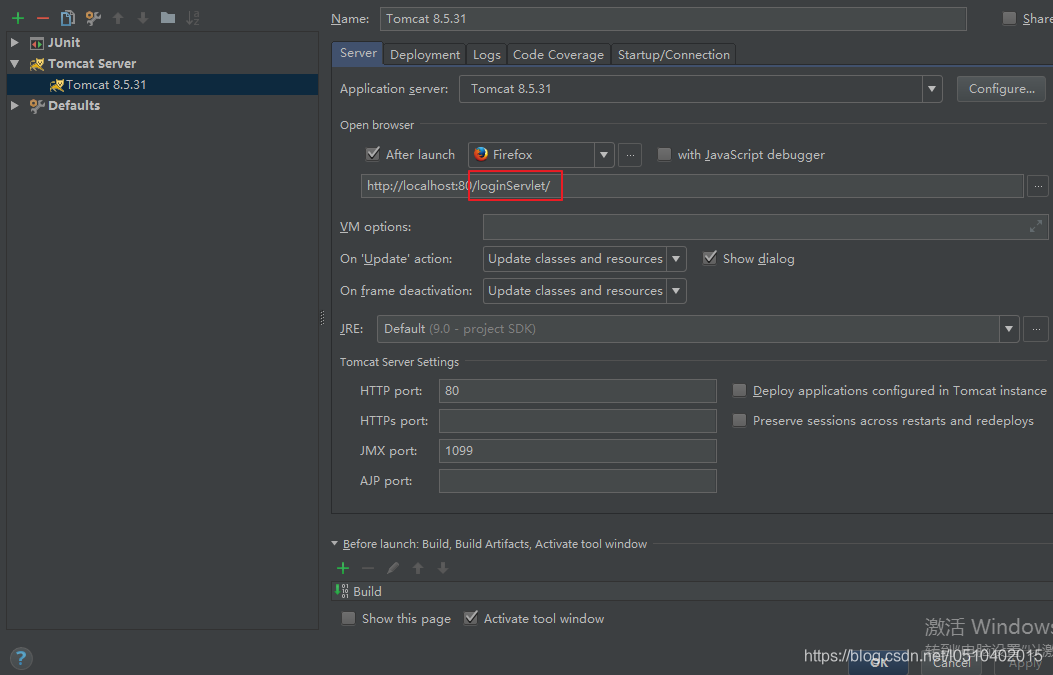Enable with JavaScript debugger checkbox
Viewport: 1053px width, 675px height.
click(x=664, y=154)
